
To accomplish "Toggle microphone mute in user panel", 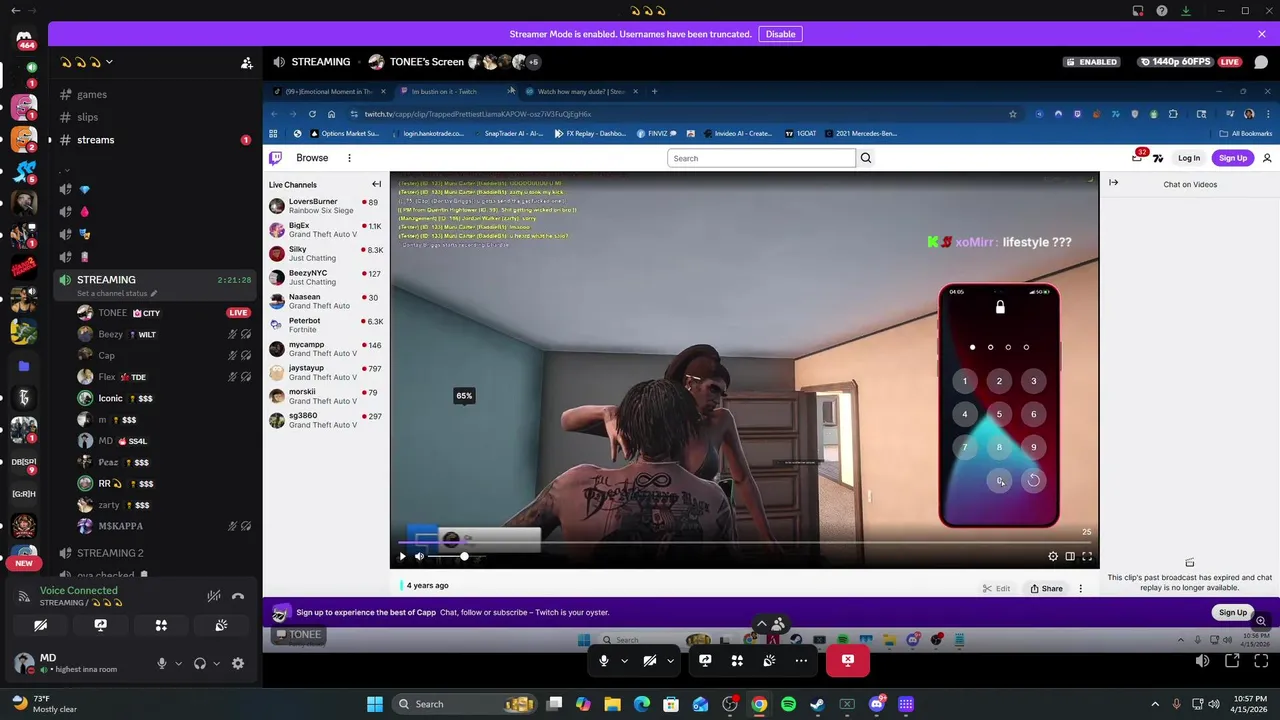I will click(161, 663).
